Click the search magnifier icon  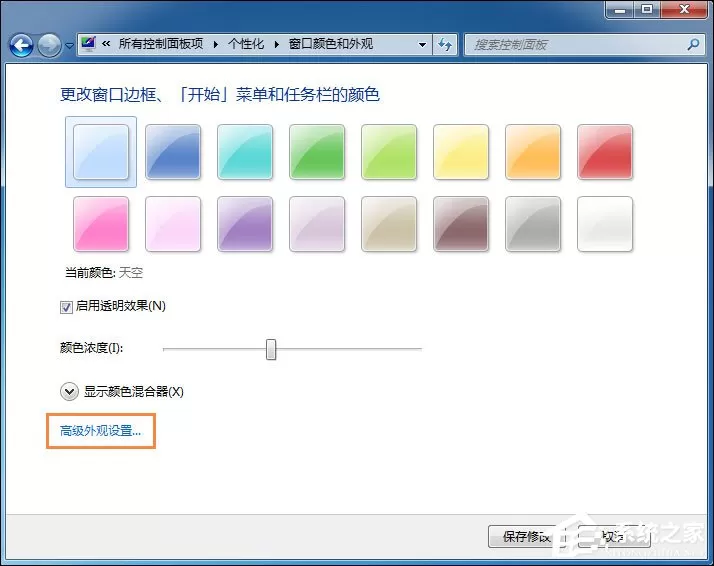[694, 45]
